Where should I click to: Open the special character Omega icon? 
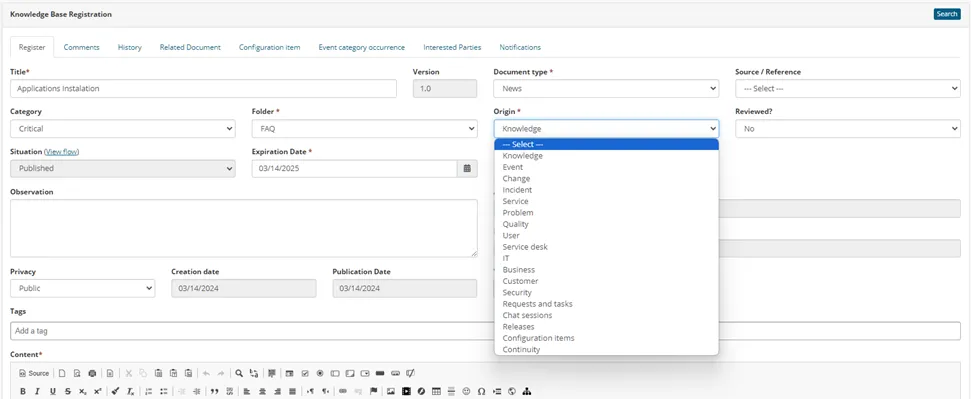(481, 391)
